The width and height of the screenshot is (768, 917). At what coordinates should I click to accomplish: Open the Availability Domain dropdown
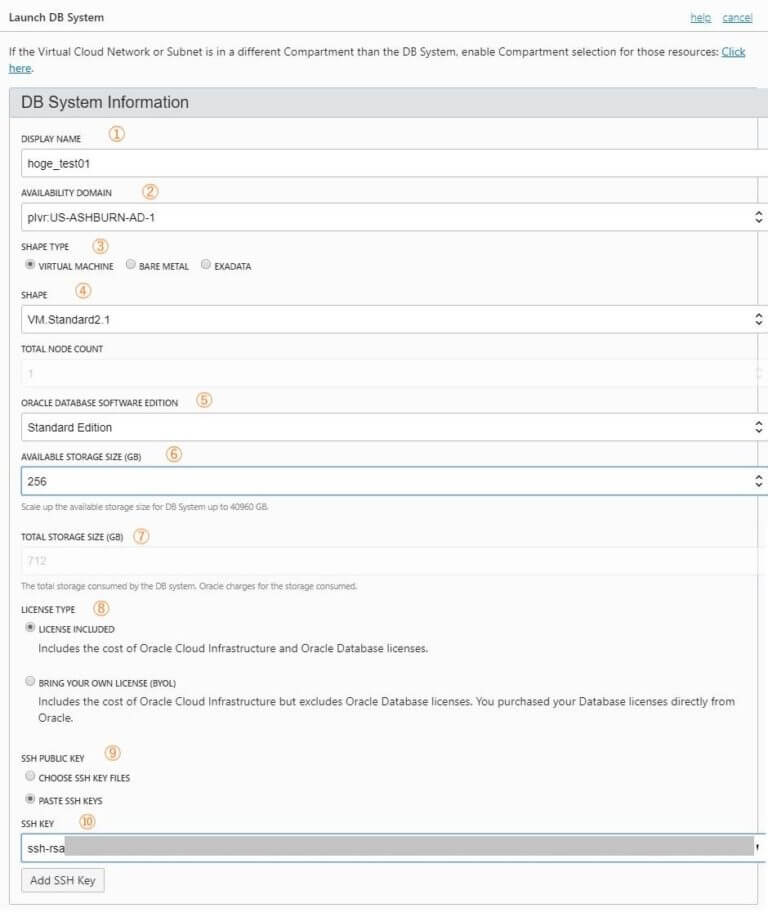click(390, 217)
